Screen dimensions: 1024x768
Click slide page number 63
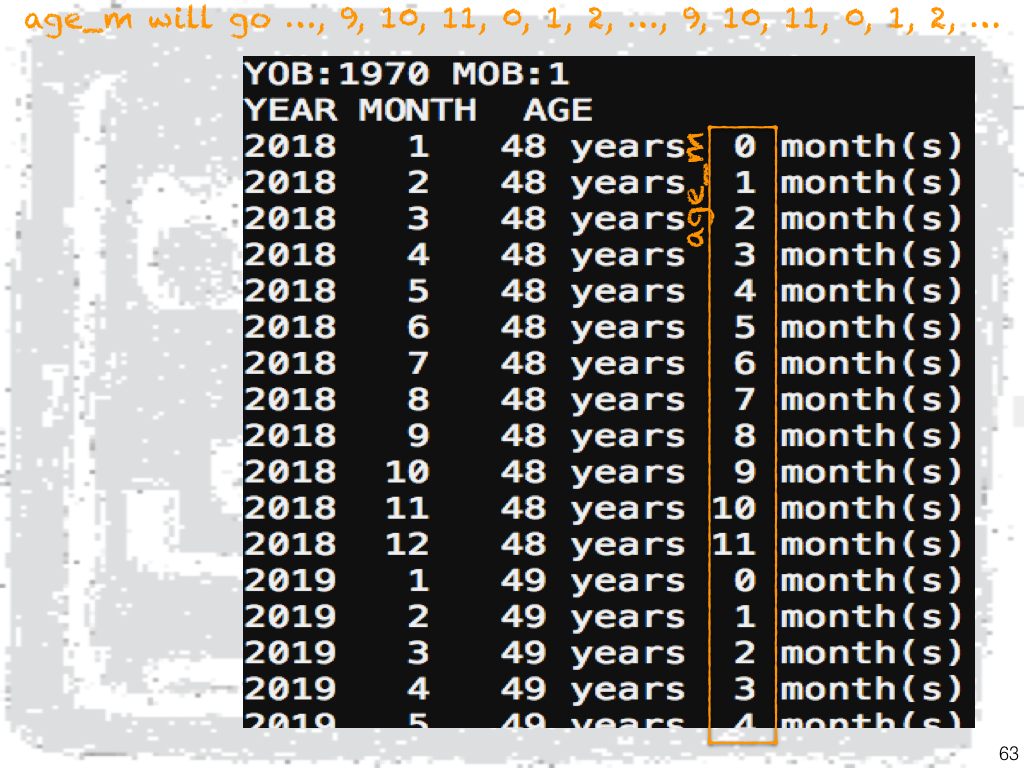tap(1007, 753)
